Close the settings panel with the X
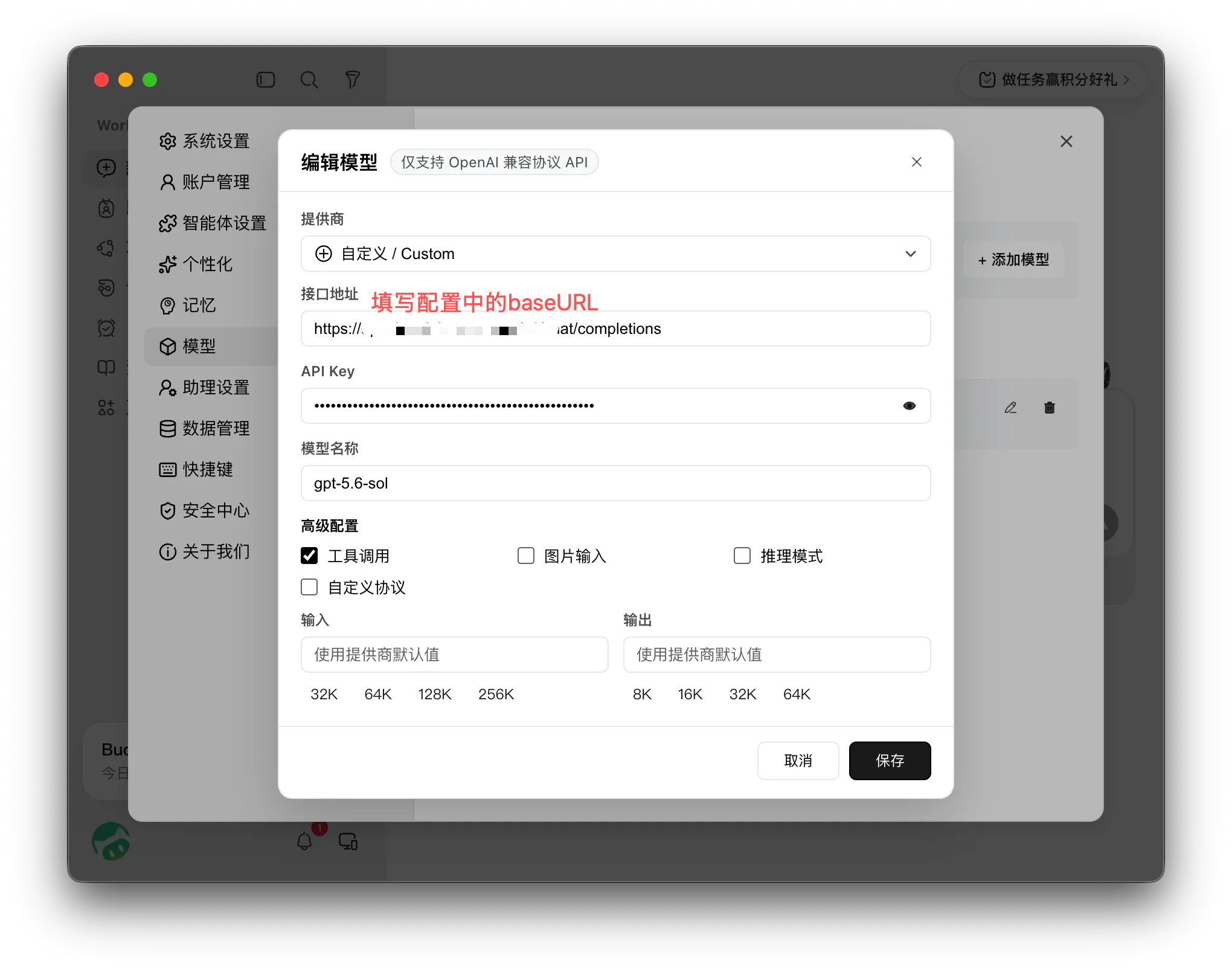Viewport: 1232px width, 971px height. point(1067,141)
